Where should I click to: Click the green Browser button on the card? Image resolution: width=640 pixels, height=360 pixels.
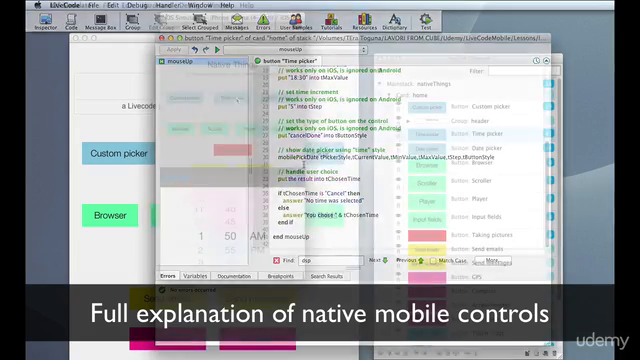pyautogui.click(x=110, y=215)
